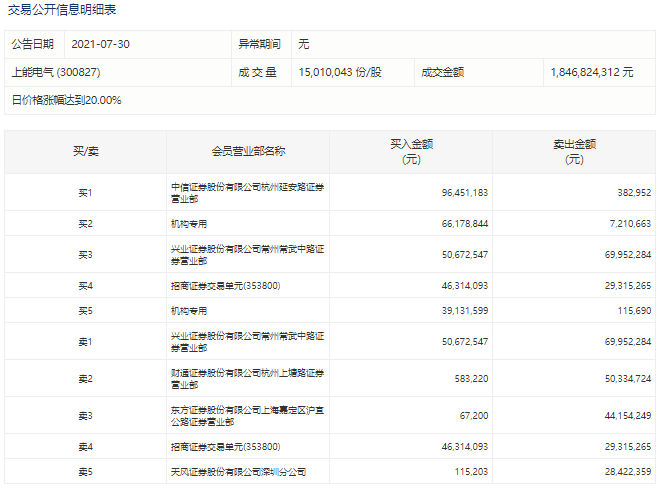This screenshot has height=491, width=663.
Task: Click the 交易公开信息明细表 title
Action: 61,10
